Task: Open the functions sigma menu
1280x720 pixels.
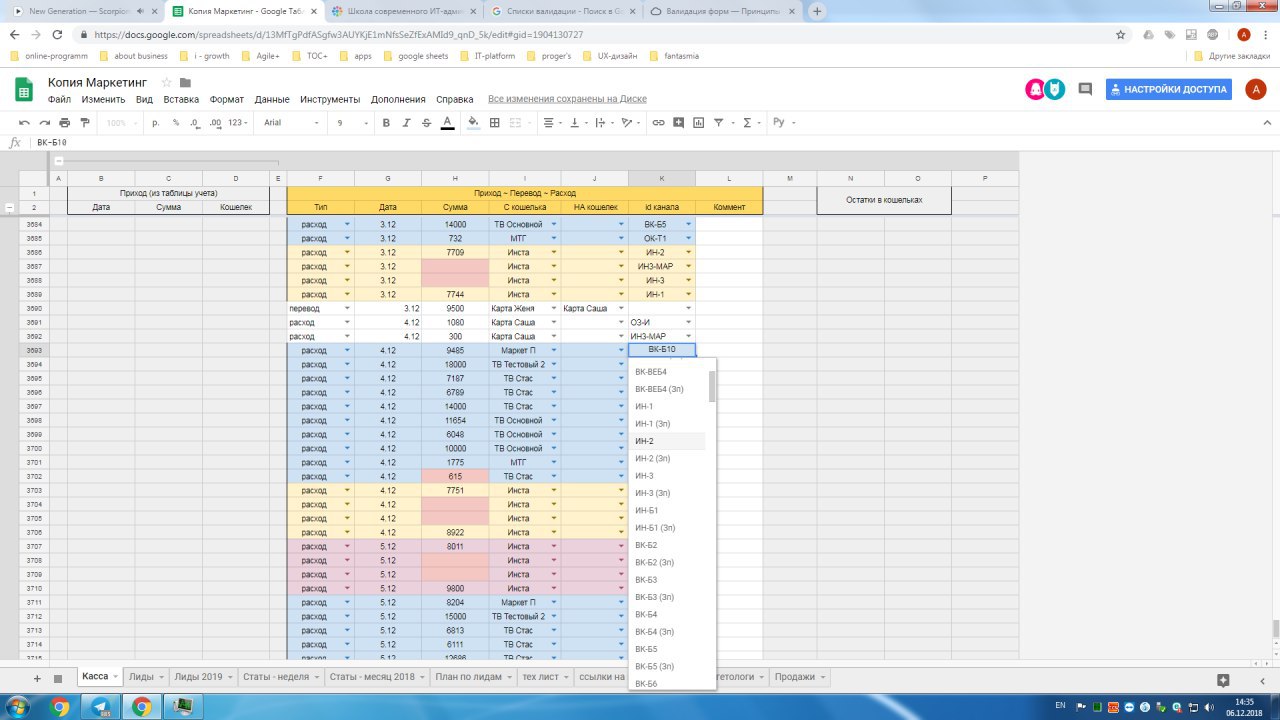Action: [x=746, y=122]
